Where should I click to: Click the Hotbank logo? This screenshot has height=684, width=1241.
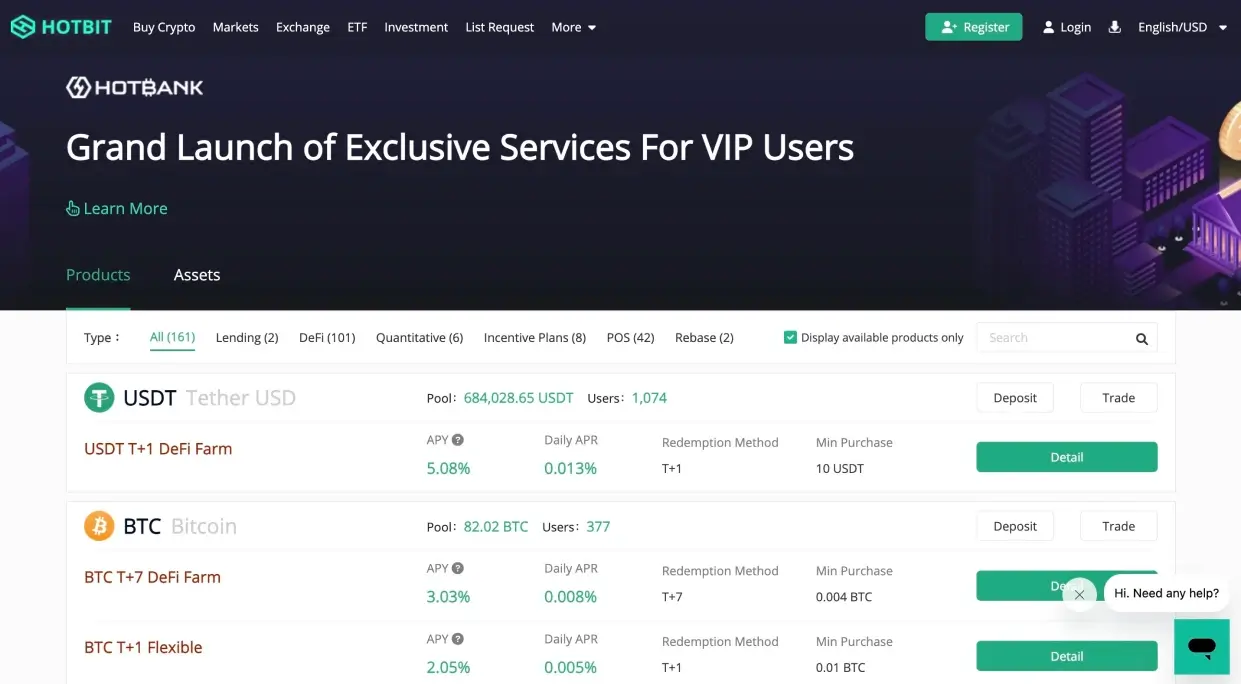[135, 88]
